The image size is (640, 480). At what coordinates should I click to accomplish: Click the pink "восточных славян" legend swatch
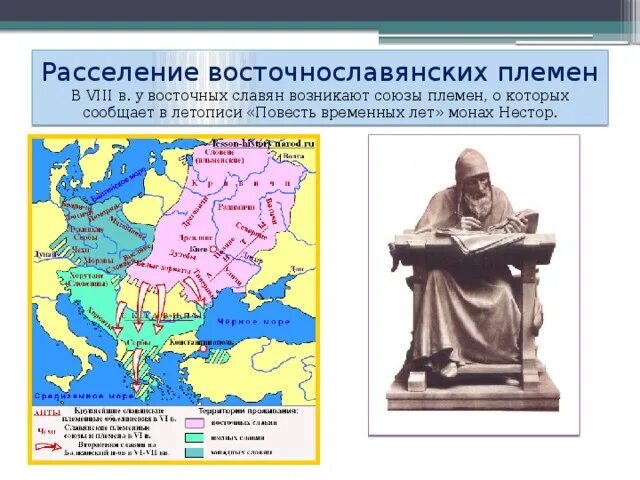pyautogui.click(x=194, y=423)
